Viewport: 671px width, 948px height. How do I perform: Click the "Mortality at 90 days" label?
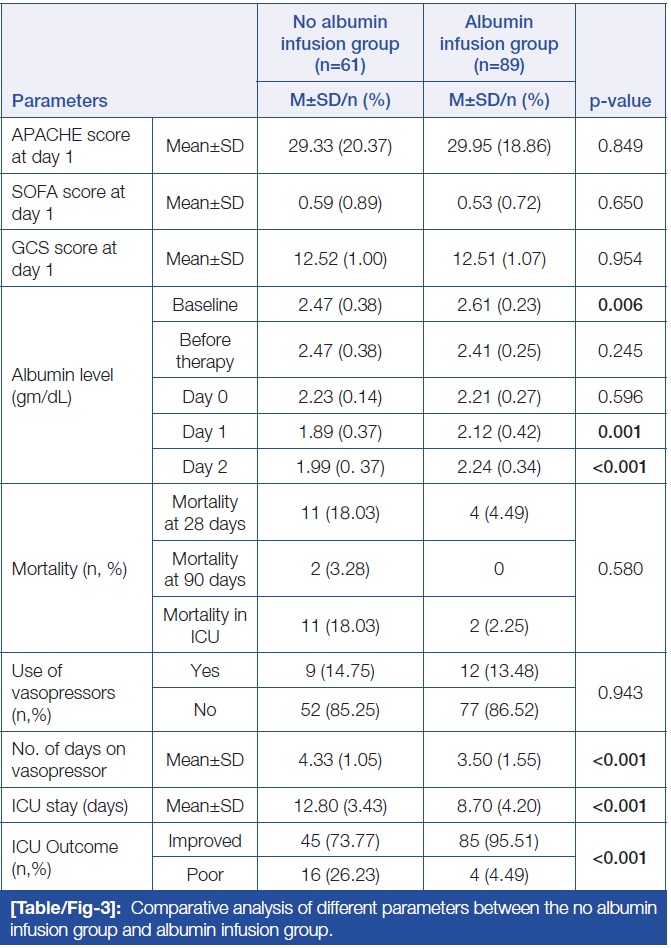click(x=205, y=570)
